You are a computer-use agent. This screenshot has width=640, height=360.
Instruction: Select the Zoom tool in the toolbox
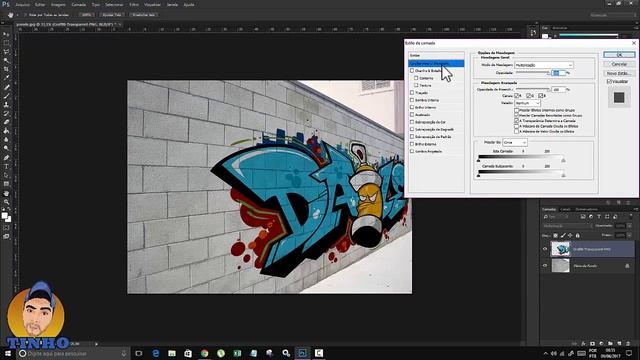pos(6,202)
